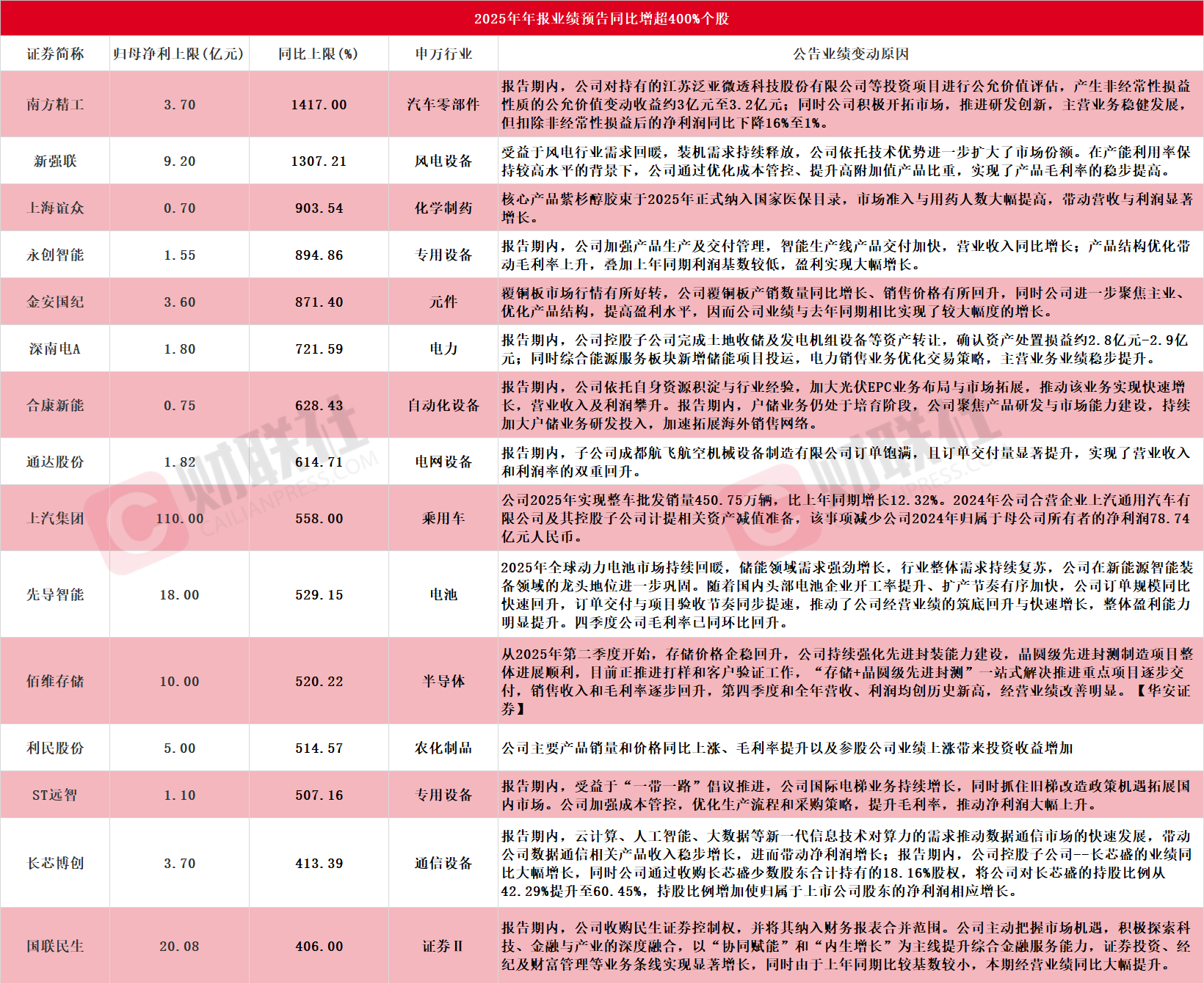
Task: Select the 同比上限(%) column header
Action: click(319, 54)
